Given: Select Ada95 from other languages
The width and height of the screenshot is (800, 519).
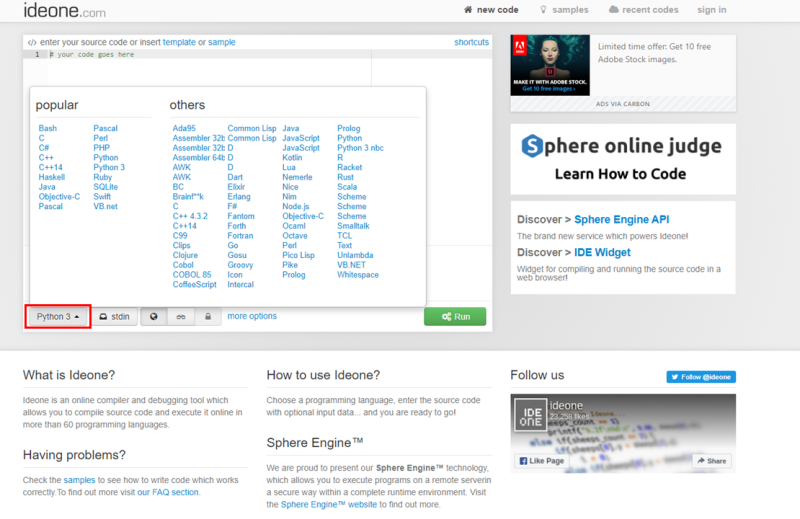Looking at the screenshot, I should coord(184,128).
